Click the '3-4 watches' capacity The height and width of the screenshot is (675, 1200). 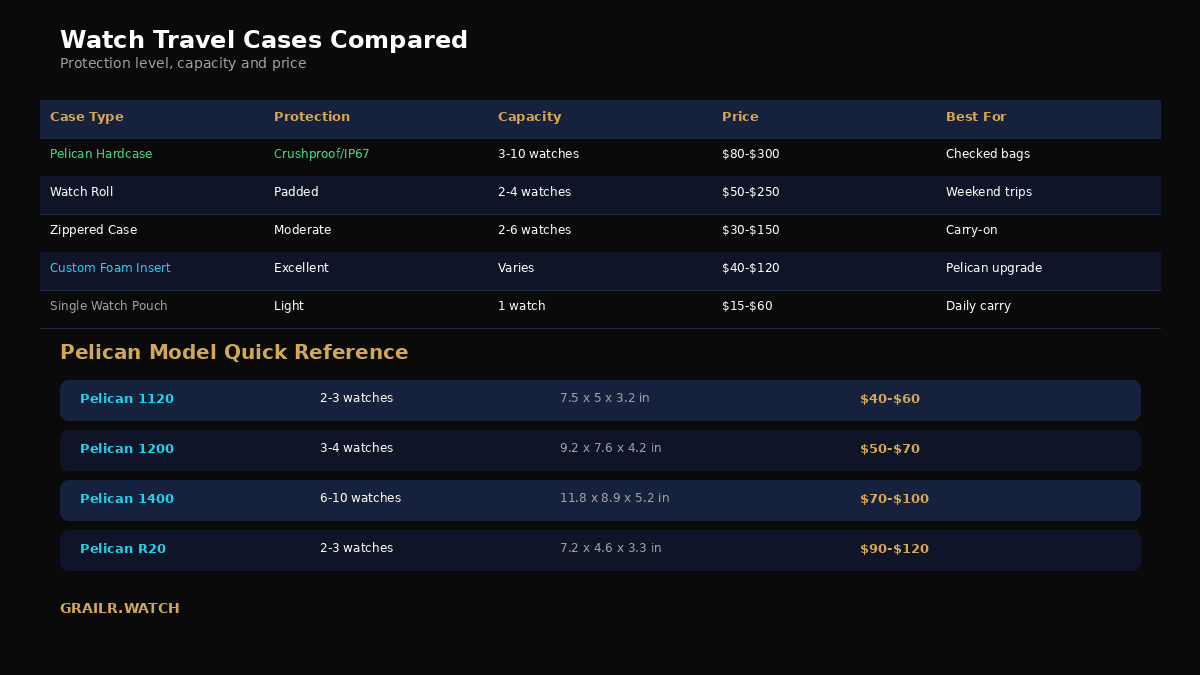[357, 448]
